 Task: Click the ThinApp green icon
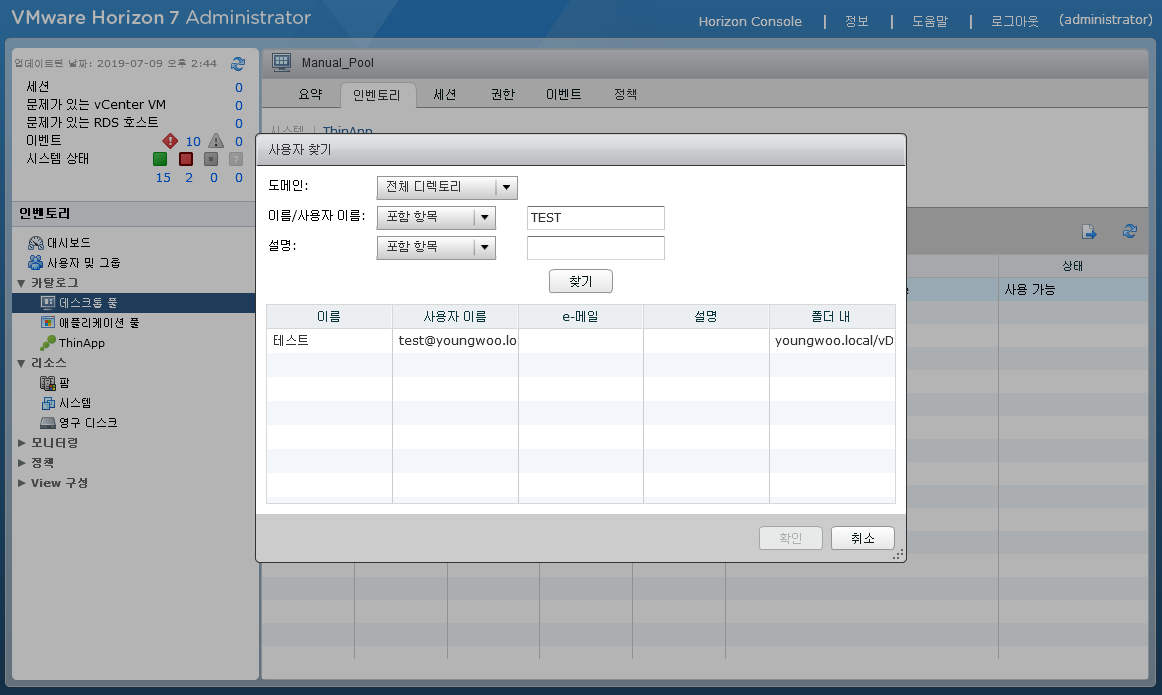point(47,342)
